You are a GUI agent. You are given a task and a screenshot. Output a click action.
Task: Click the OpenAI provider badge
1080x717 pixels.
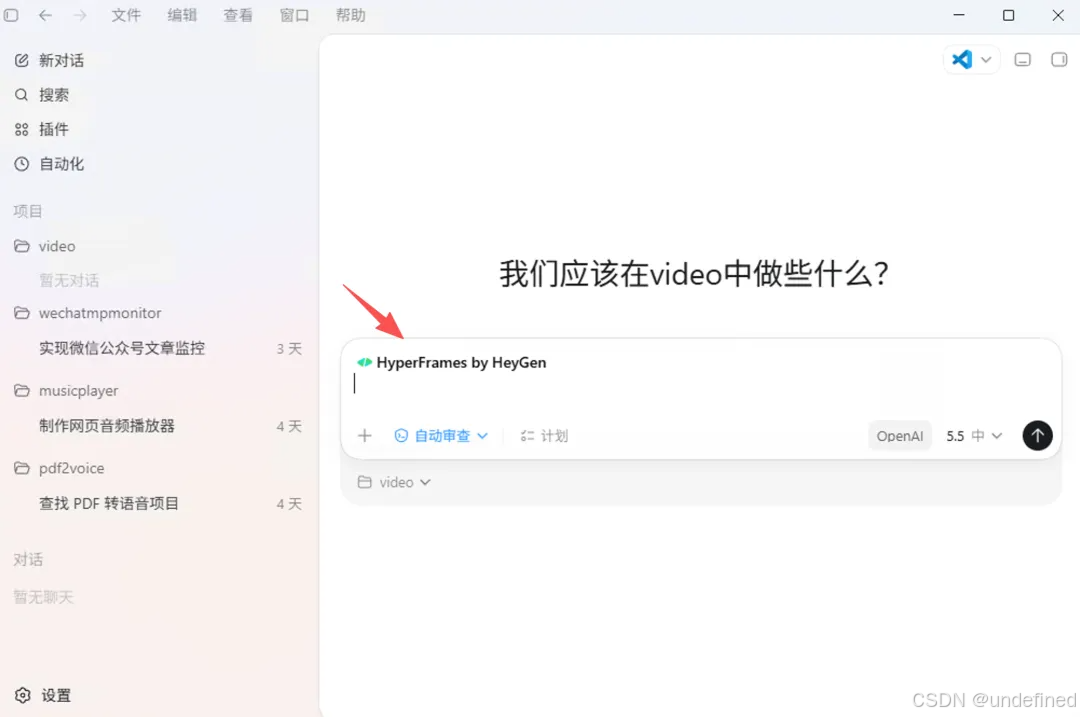(x=900, y=436)
